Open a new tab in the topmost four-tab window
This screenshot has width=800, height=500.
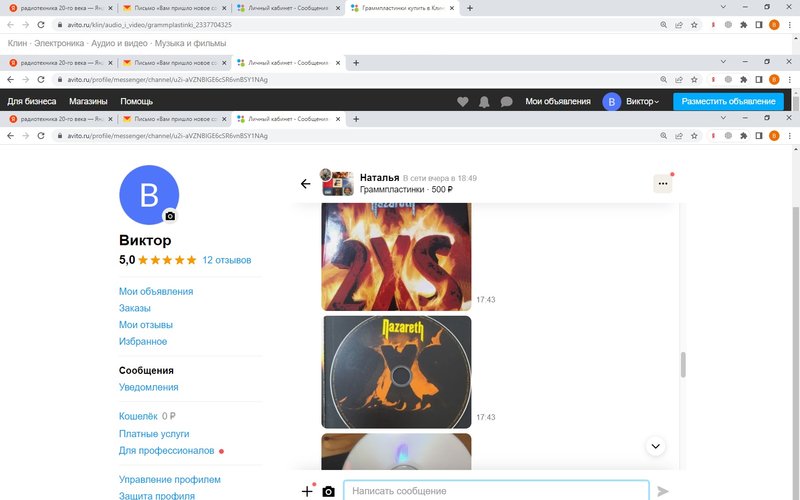(x=470, y=8)
